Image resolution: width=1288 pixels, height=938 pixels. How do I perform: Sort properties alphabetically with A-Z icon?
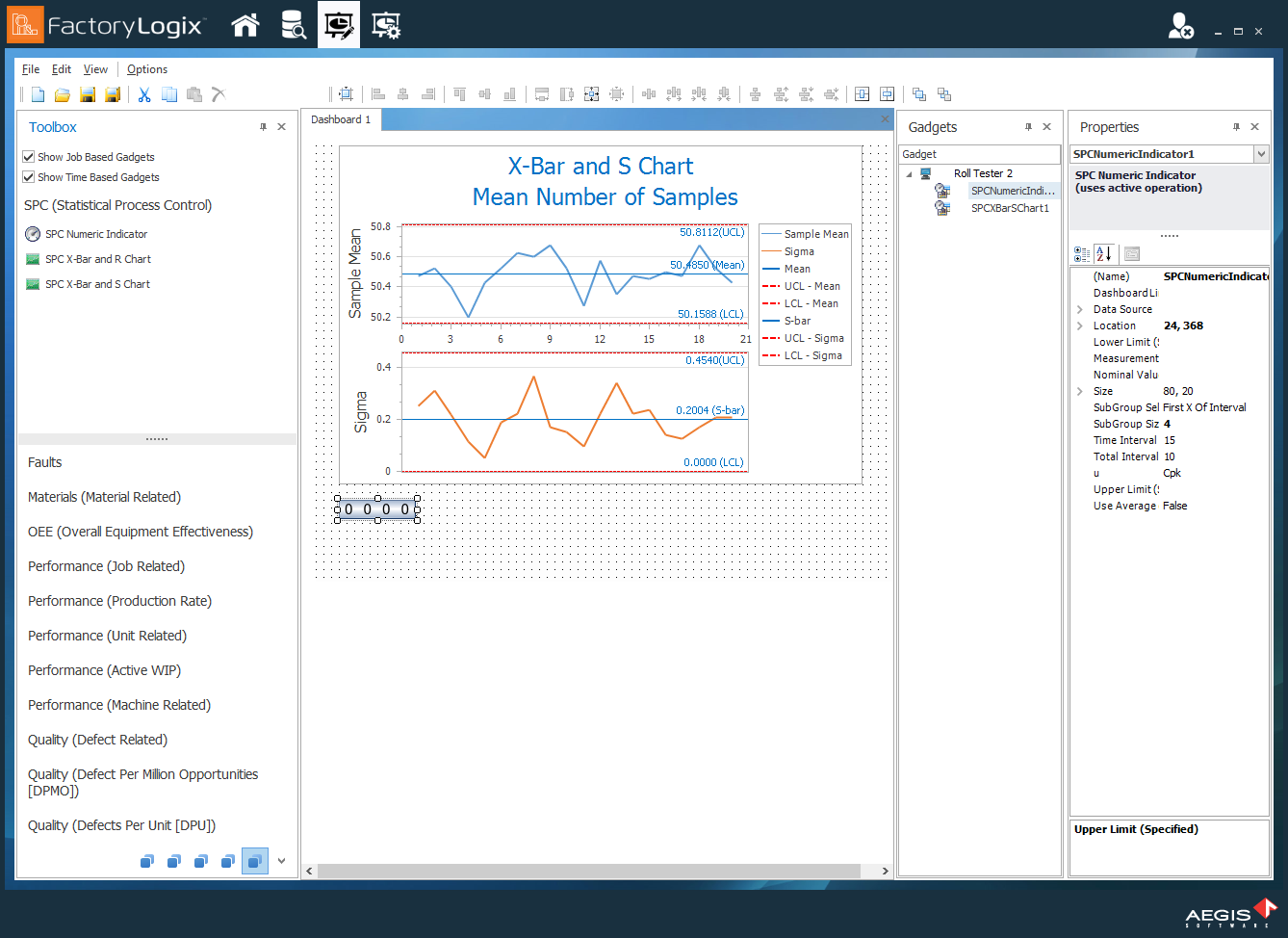coord(1104,253)
